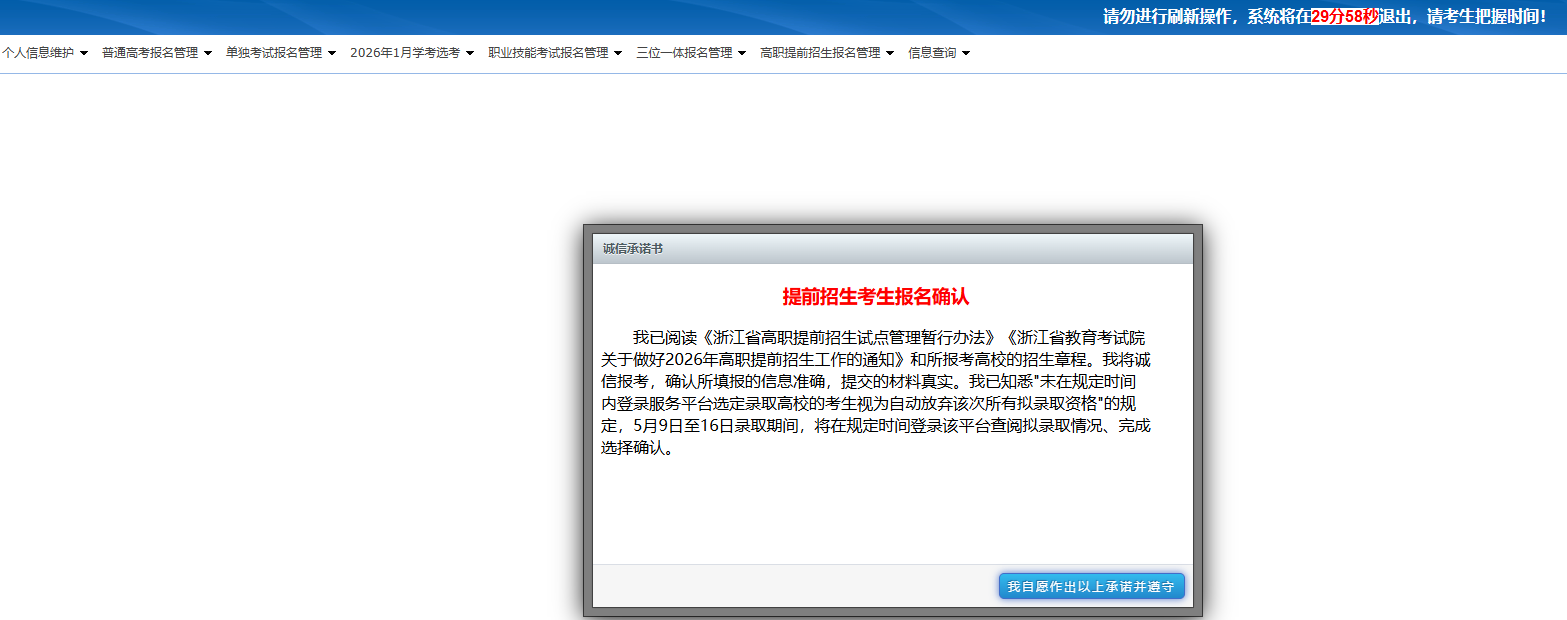Viewport: 1567px width, 620px height.
Task: Click the dropdown arrow beside 个人信息维护
Action: click(84, 53)
